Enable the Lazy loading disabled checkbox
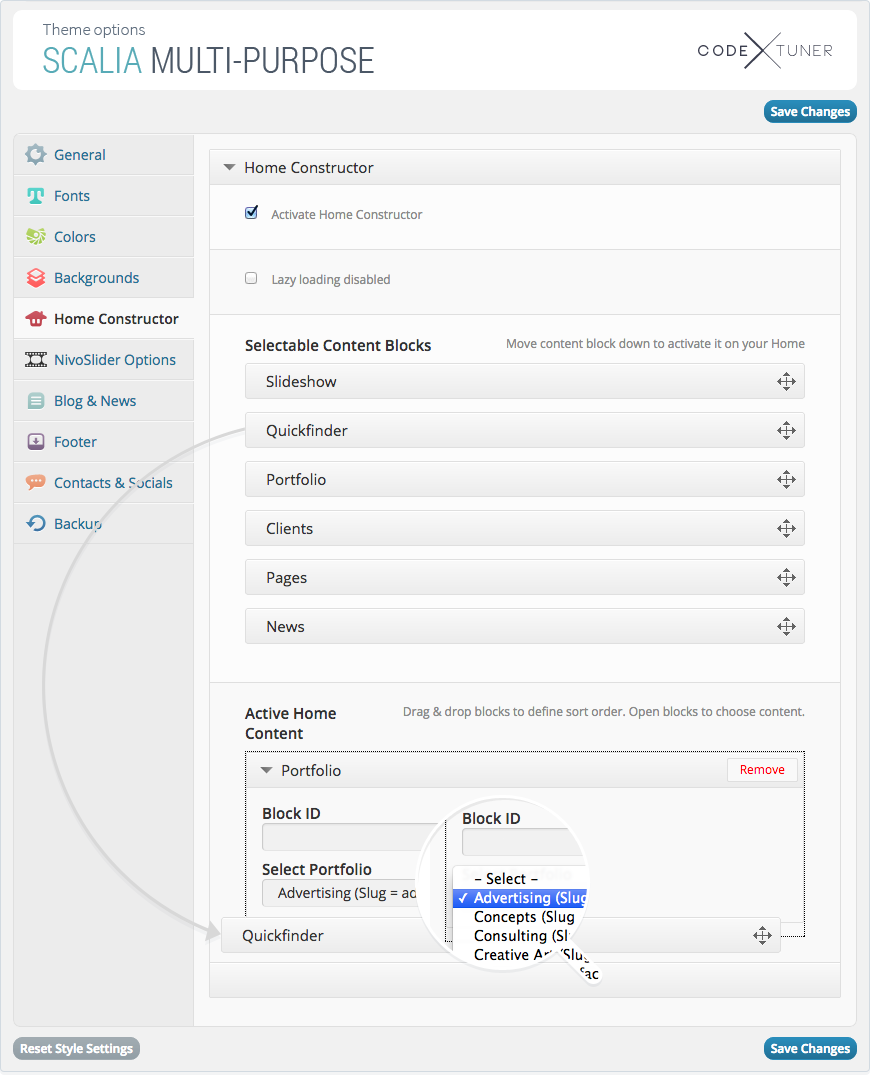The width and height of the screenshot is (870, 1075). point(251,279)
